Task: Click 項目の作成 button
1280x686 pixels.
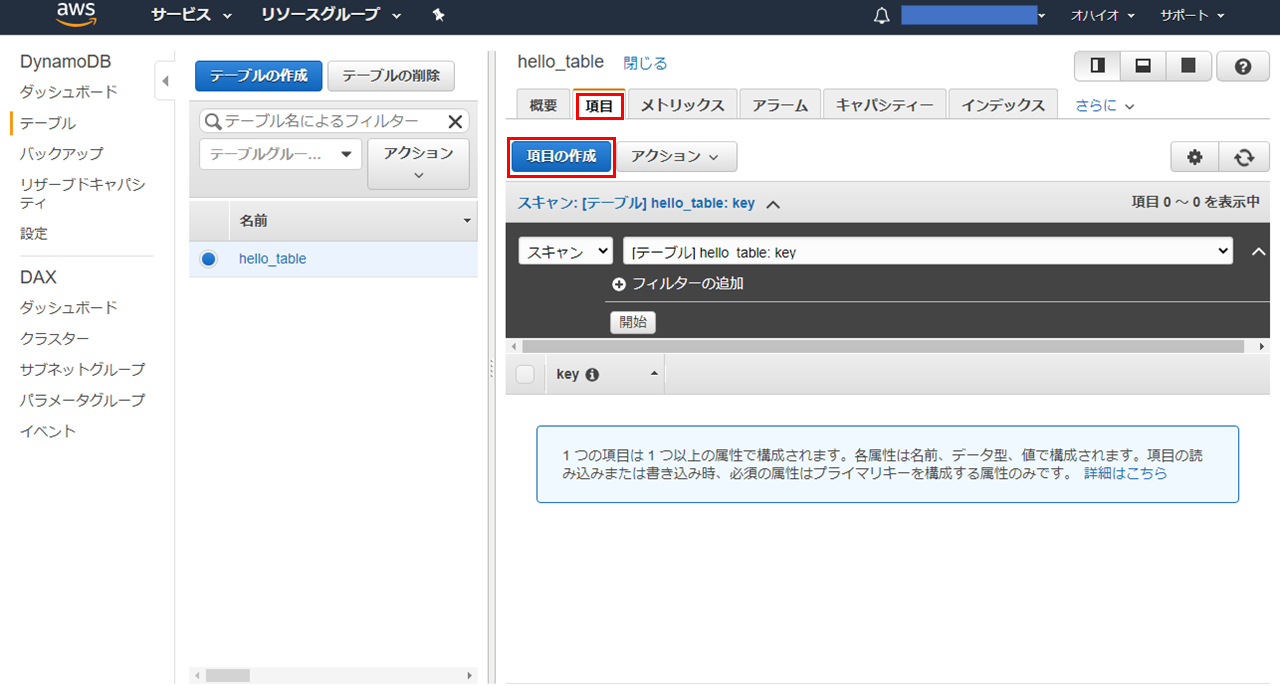Action: pos(561,157)
